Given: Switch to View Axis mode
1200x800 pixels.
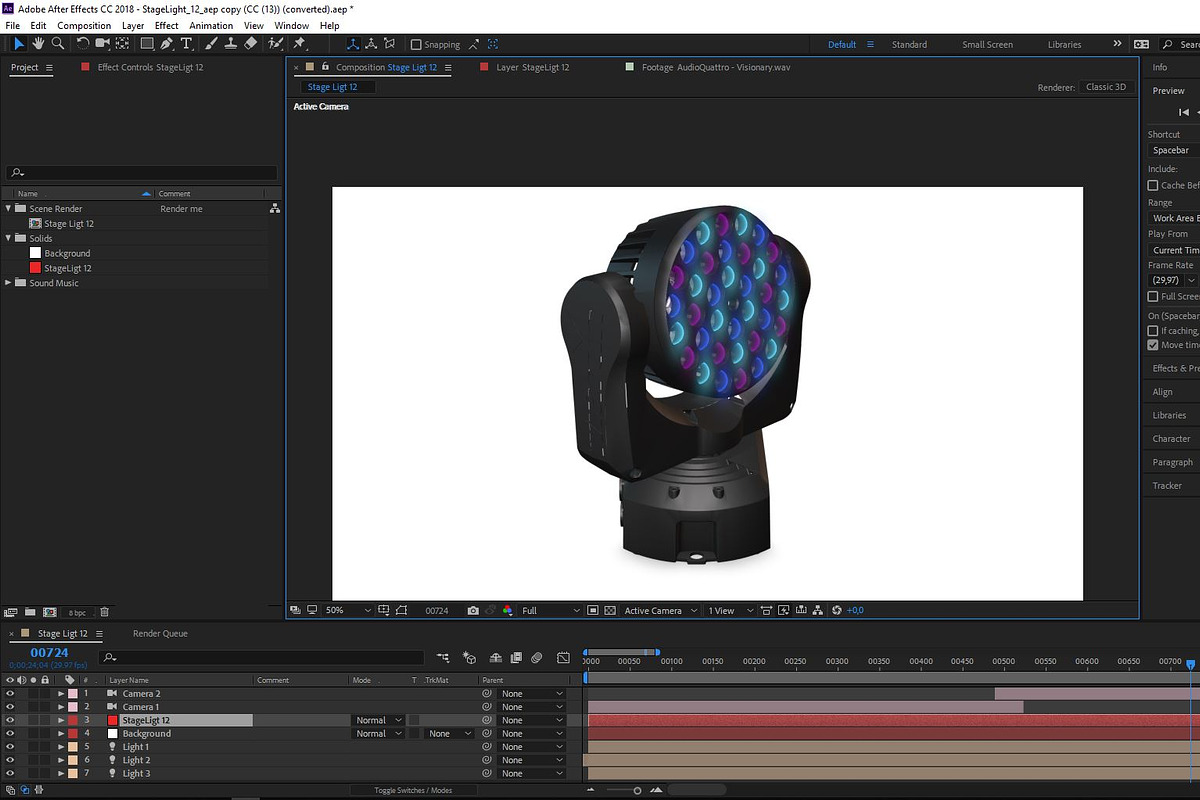Looking at the screenshot, I should pyautogui.click(x=391, y=44).
